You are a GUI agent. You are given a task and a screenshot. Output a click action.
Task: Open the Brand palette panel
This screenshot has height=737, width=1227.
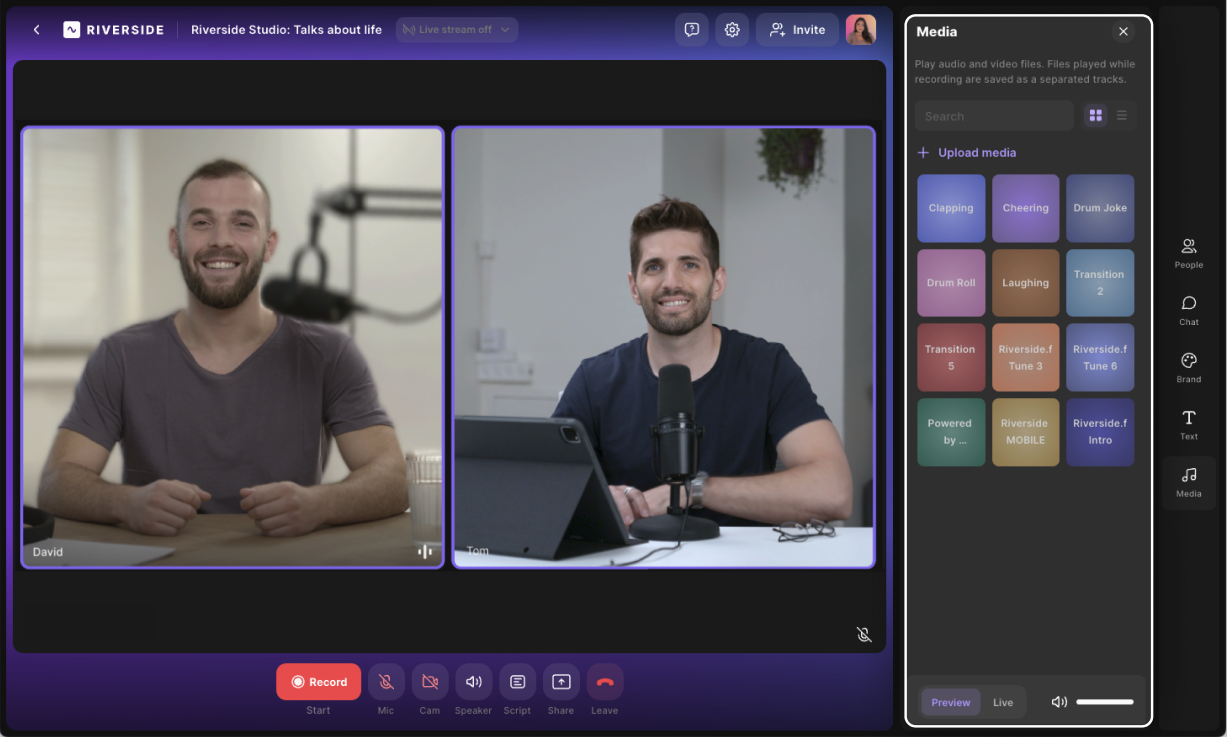click(1188, 367)
